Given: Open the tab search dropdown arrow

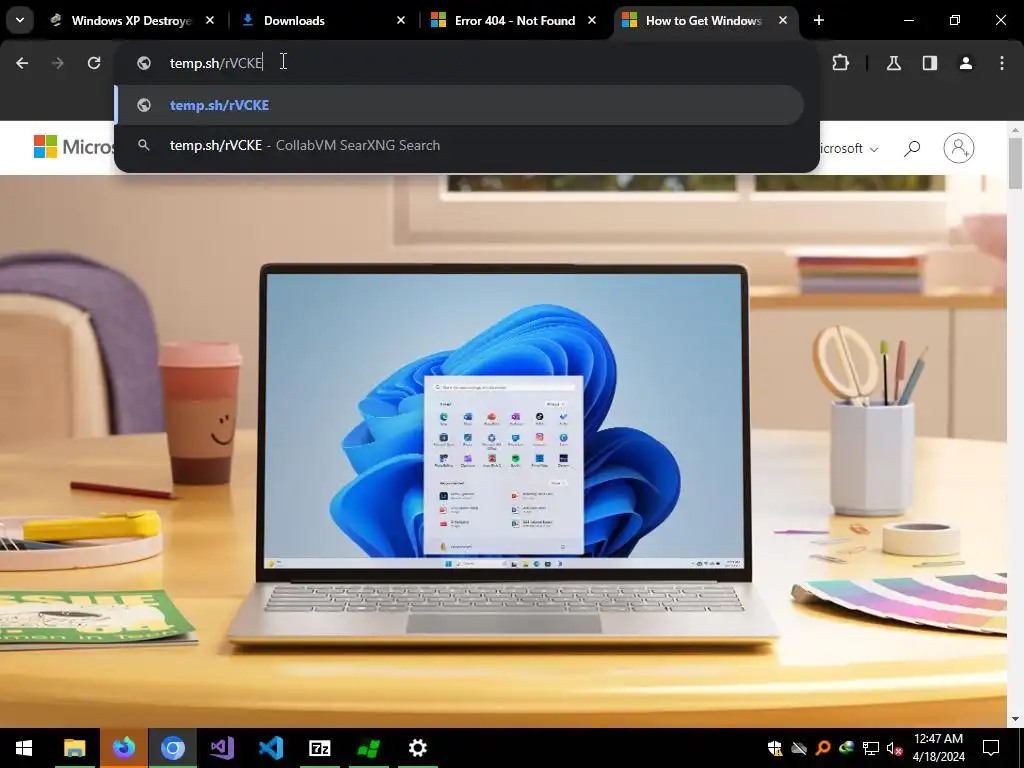Looking at the screenshot, I should (x=20, y=20).
